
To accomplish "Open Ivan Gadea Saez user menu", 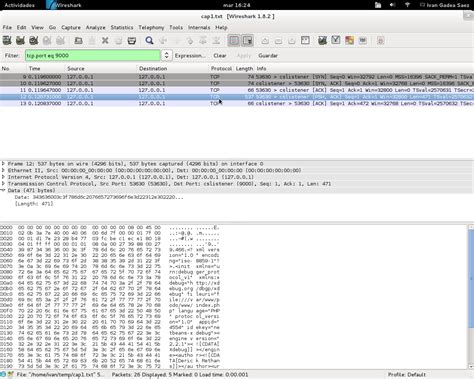I will (x=445, y=5).
